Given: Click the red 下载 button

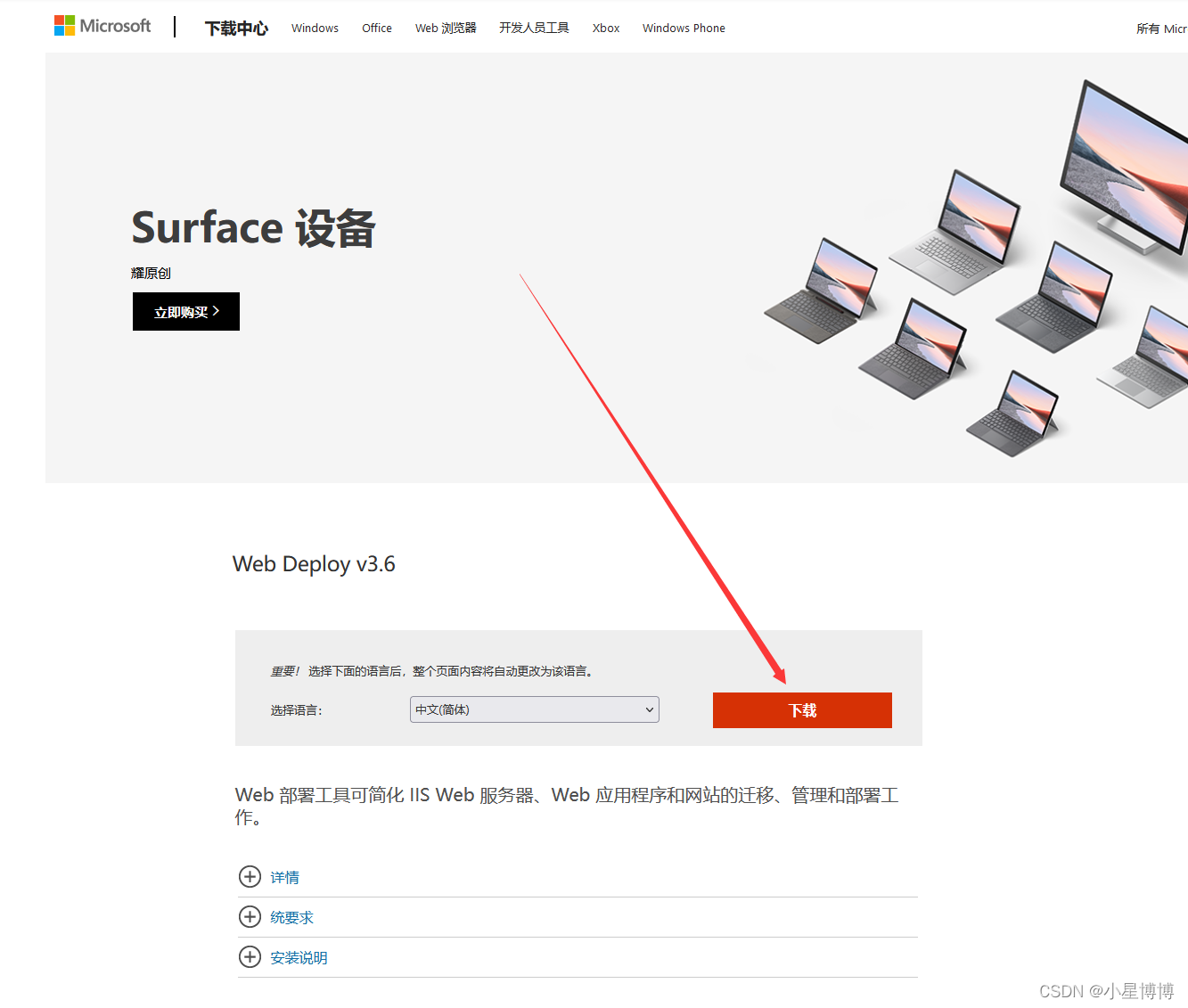Looking at the screenshot, I should pos(802,710).
